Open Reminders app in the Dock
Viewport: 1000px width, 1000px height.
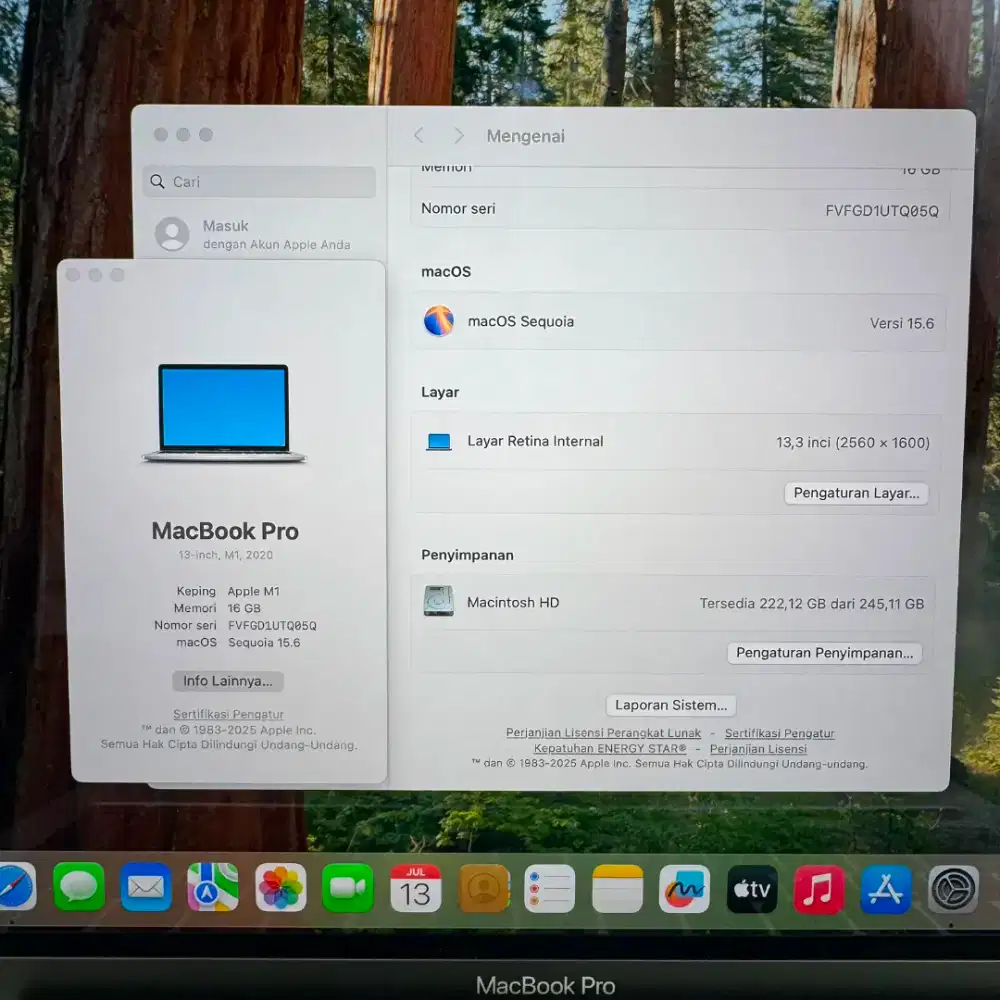pyautogui.click(x=550, y=888)
